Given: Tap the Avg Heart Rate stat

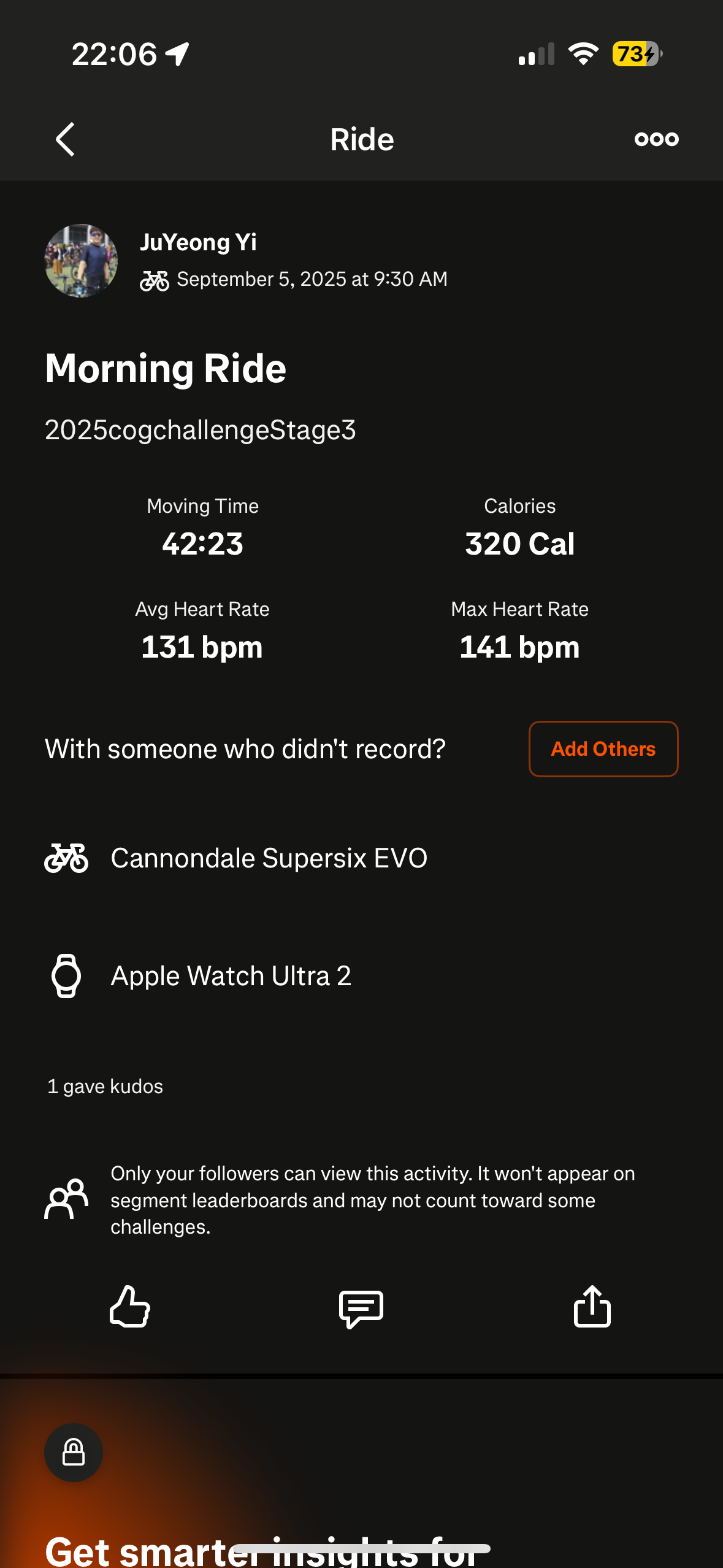Looking at the screenshot, I should point(202,632).
